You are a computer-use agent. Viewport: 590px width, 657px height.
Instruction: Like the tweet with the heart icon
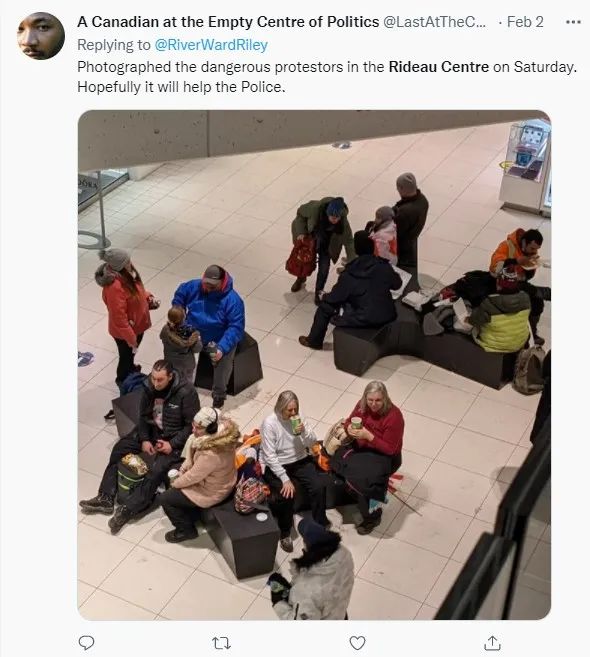point(357,643)
